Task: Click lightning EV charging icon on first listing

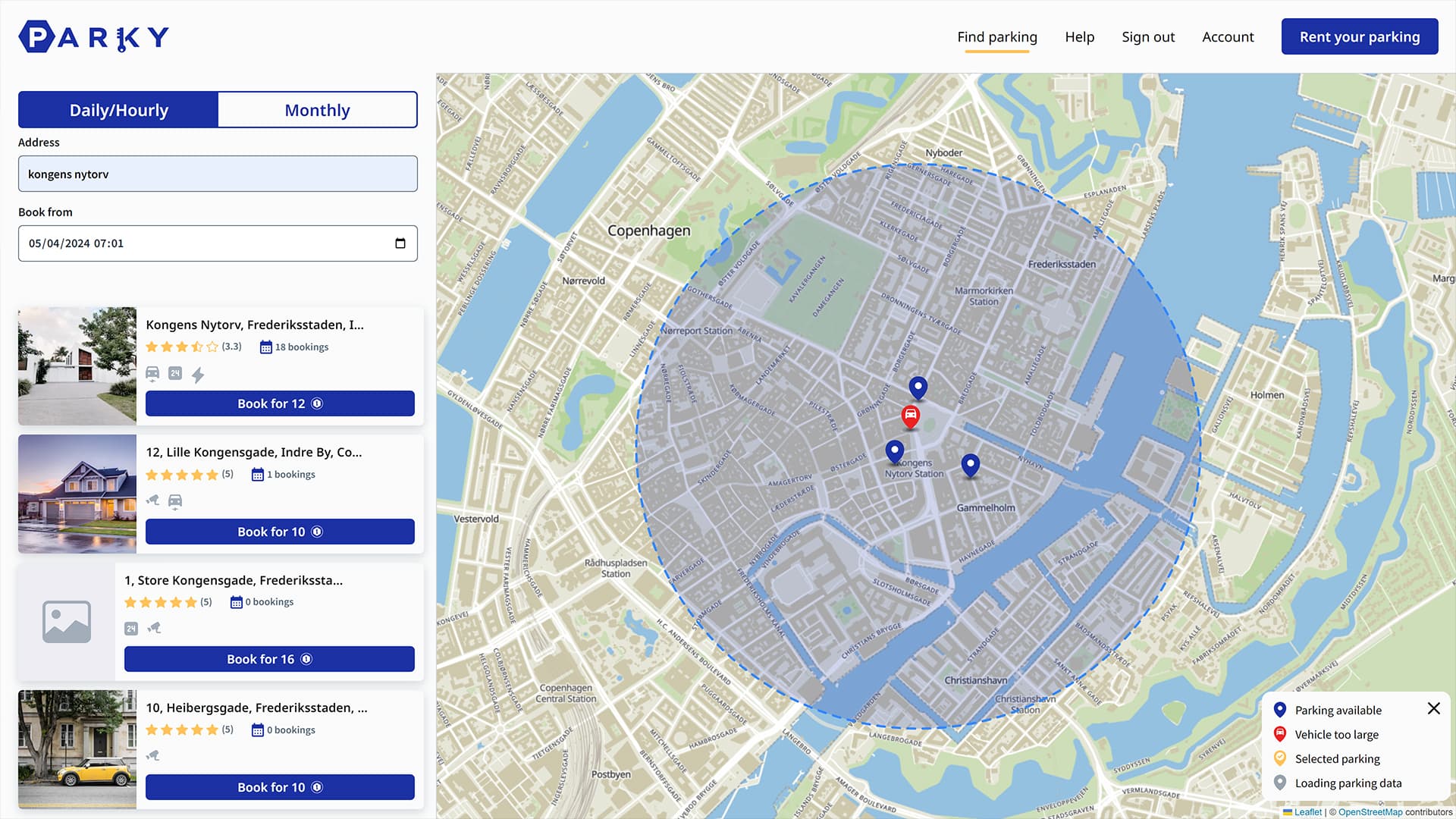Action: click(198, 375)
